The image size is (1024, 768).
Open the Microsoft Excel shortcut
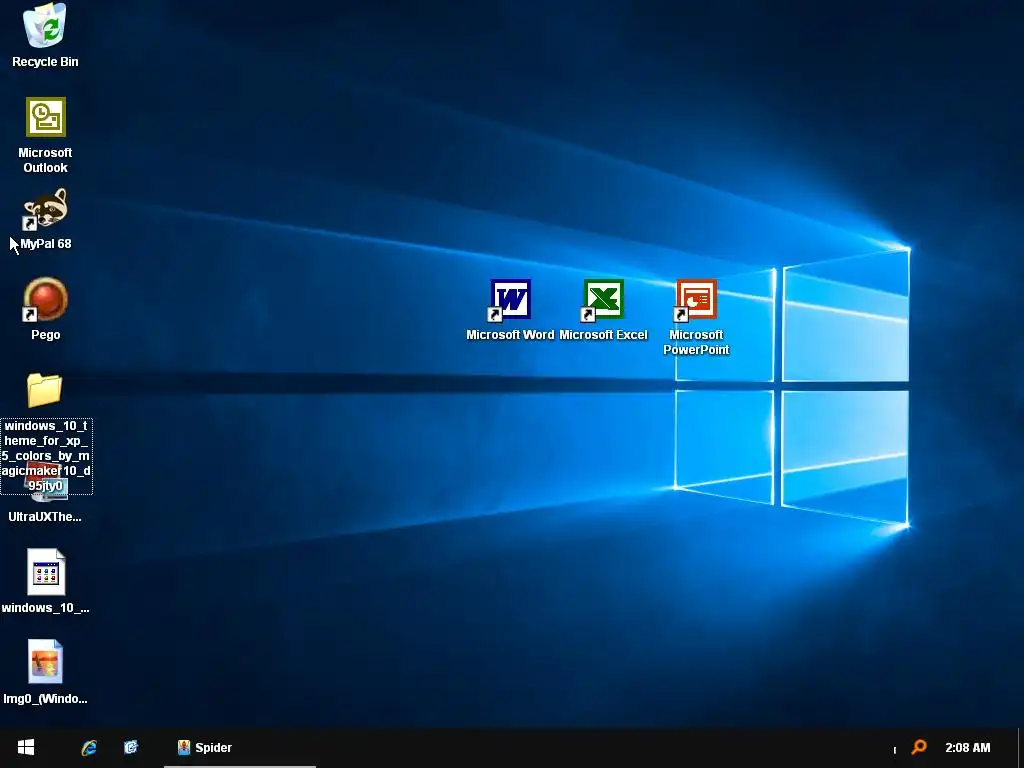(x=603, y=300)
